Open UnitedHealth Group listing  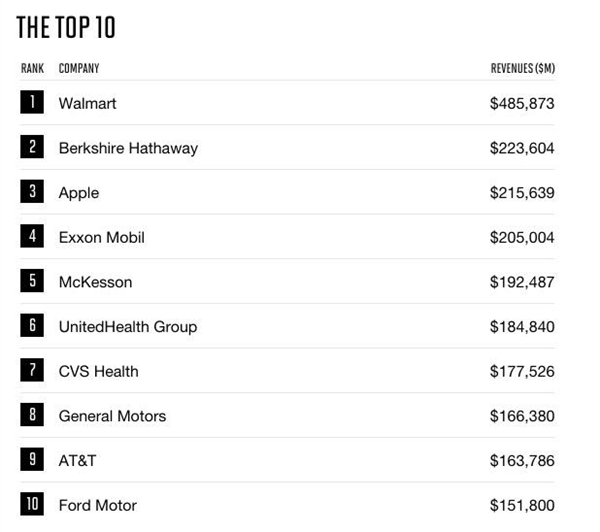click(x=127, y=327)
